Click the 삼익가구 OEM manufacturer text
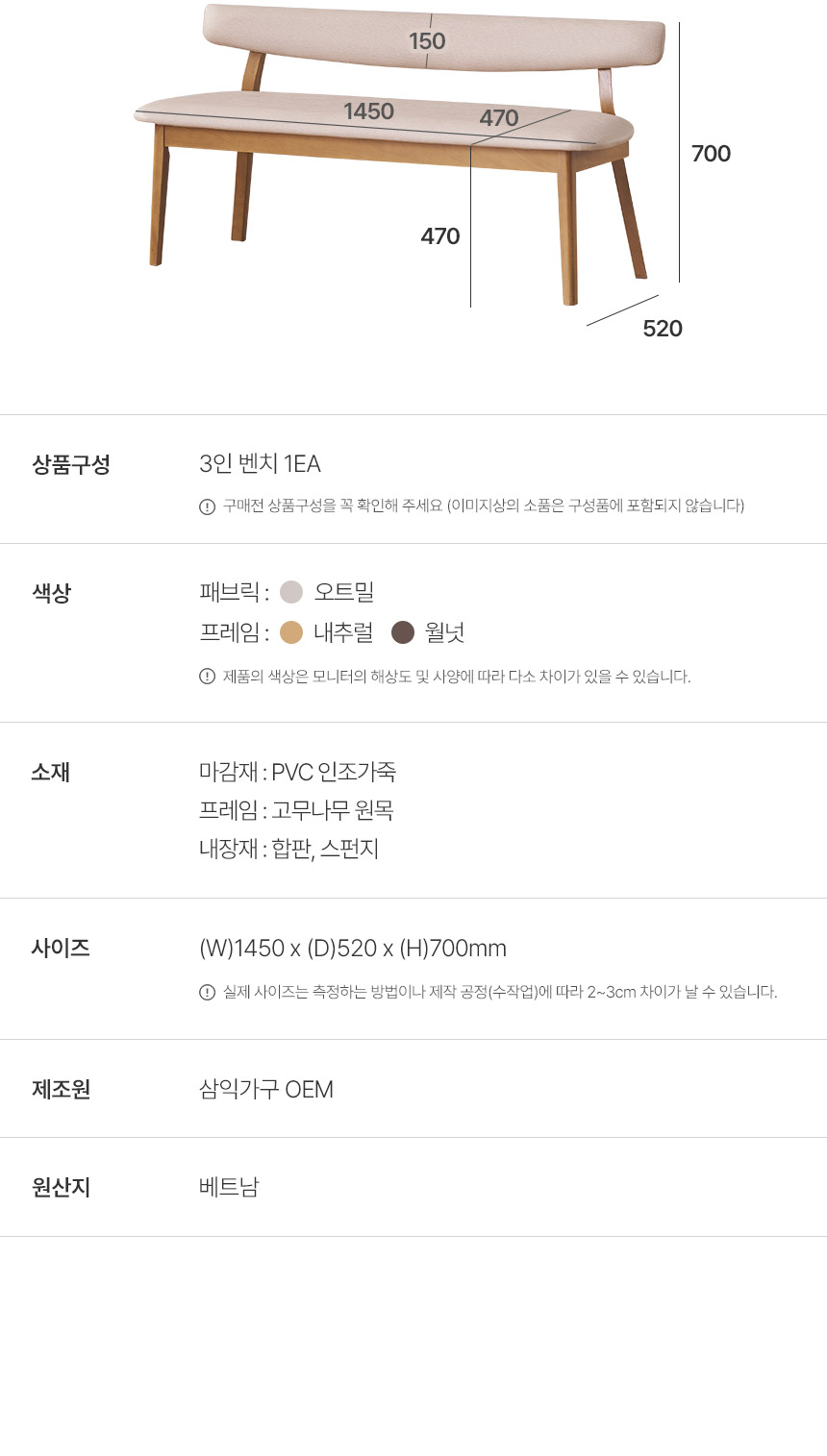Image resolution: width=827 pixels, height=1456 pixels. (x=266, y=1090)
